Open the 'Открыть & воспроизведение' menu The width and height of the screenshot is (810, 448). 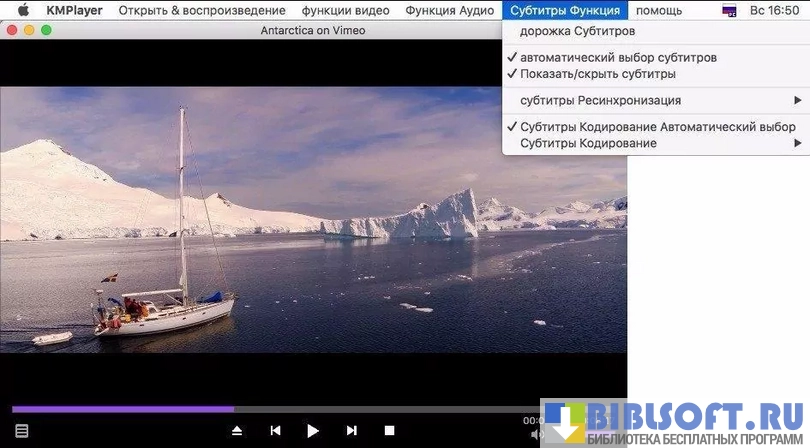click(203, 10)
